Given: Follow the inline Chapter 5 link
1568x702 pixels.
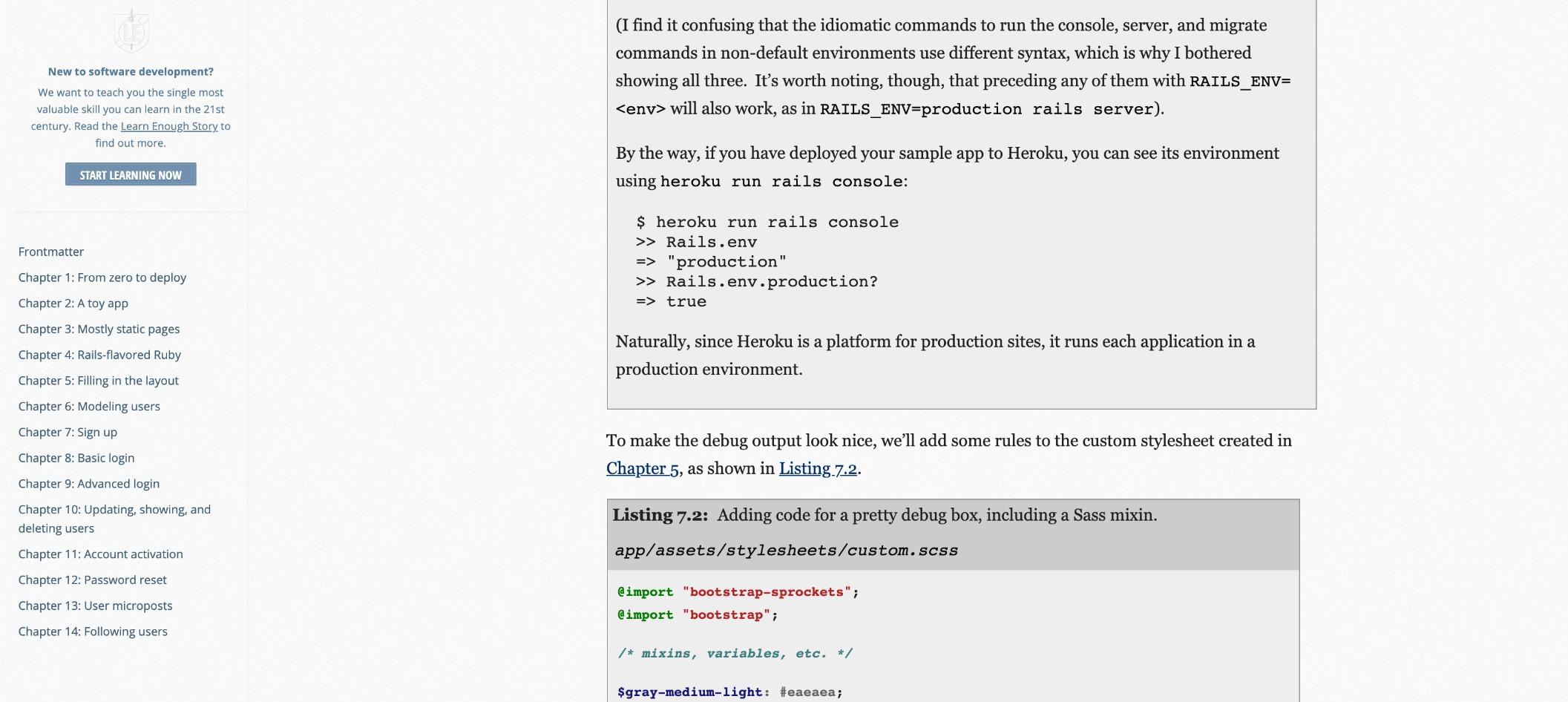Looking at the screenshot, I should point(642,469).
